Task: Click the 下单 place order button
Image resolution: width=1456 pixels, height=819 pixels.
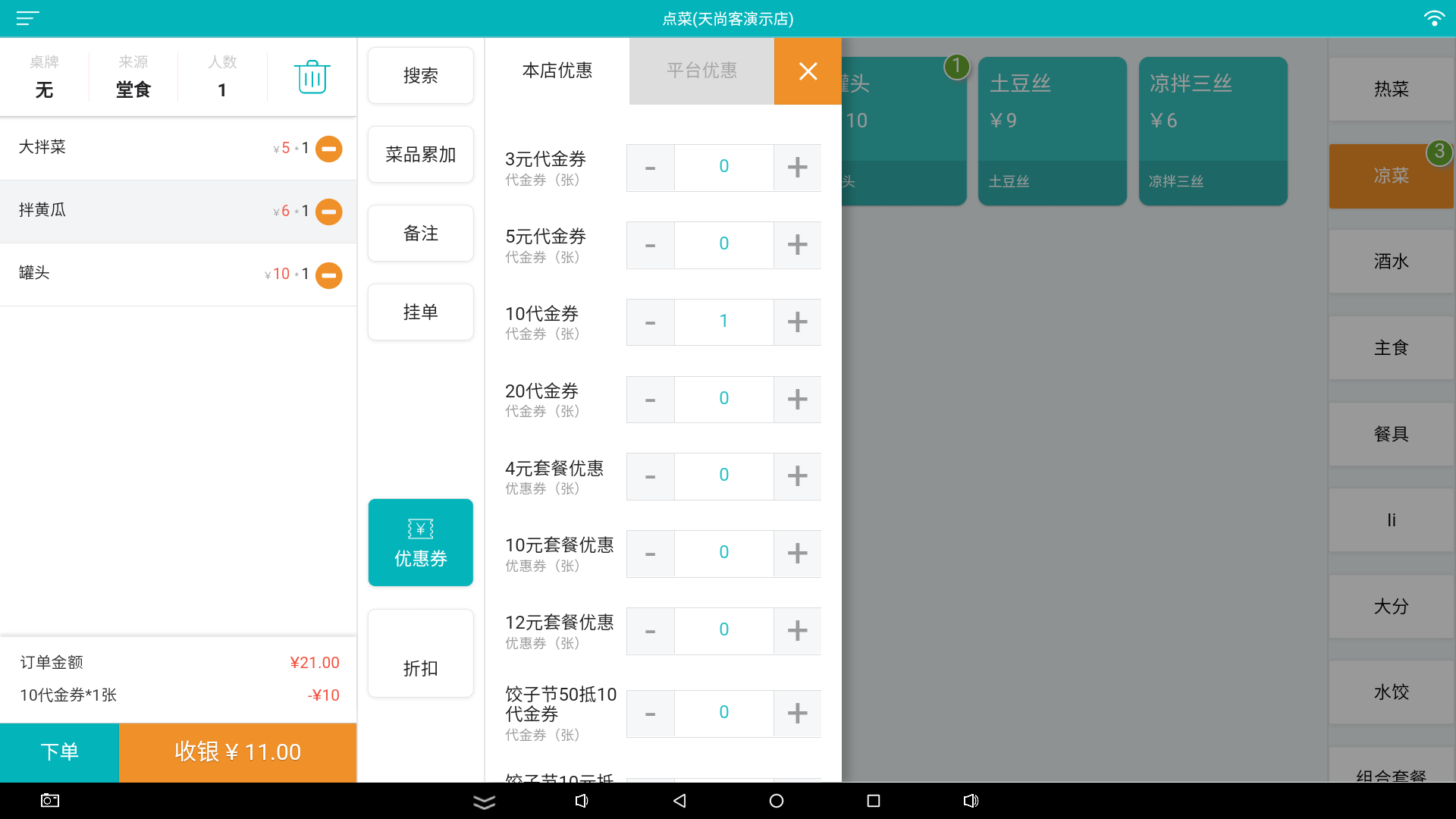Action: [59, 752]
